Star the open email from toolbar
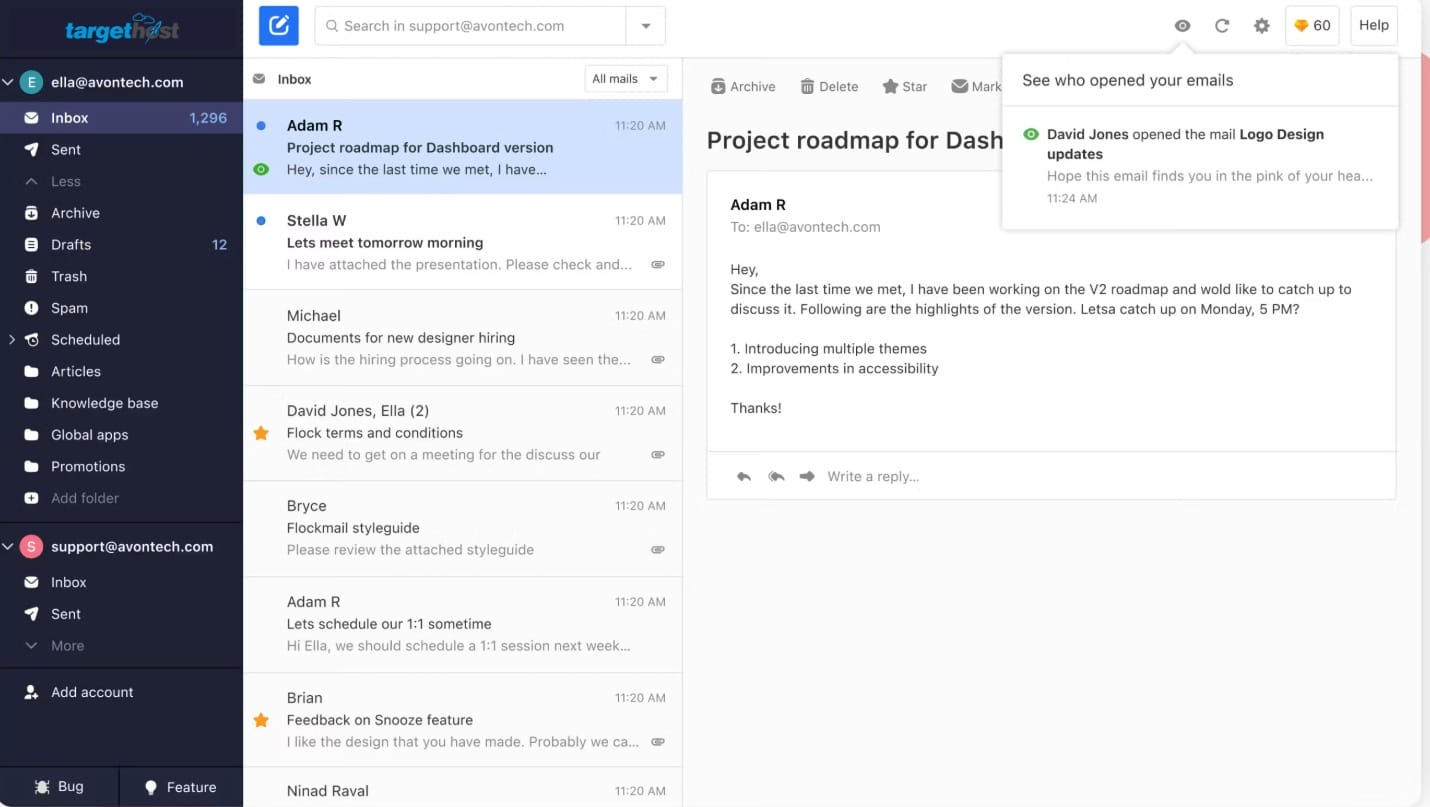 click(905, 87)
